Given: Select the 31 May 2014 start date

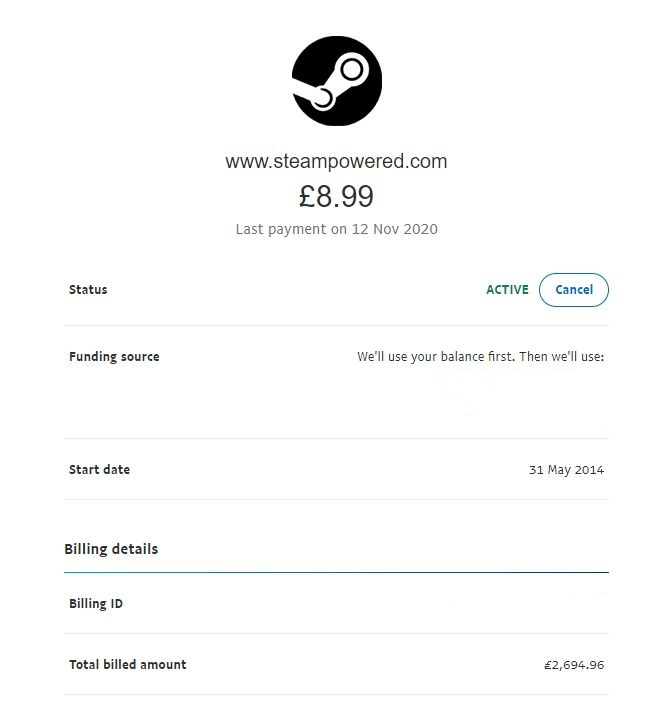Looking at the screenshot, I should click(566, 470).
